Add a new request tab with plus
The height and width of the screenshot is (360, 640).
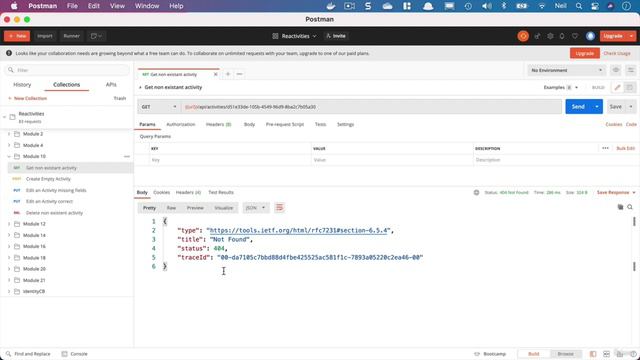pos(228,74)
